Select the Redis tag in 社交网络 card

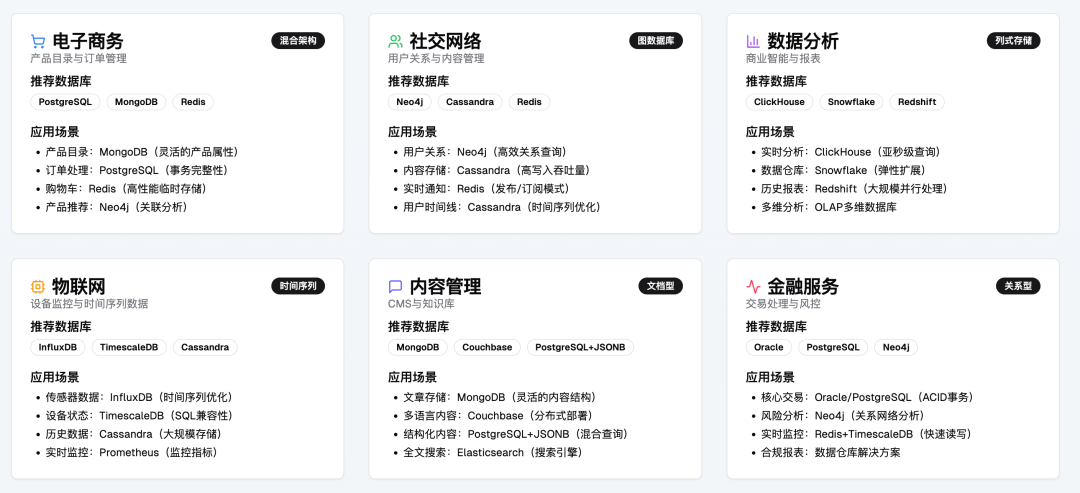[530, 102]
